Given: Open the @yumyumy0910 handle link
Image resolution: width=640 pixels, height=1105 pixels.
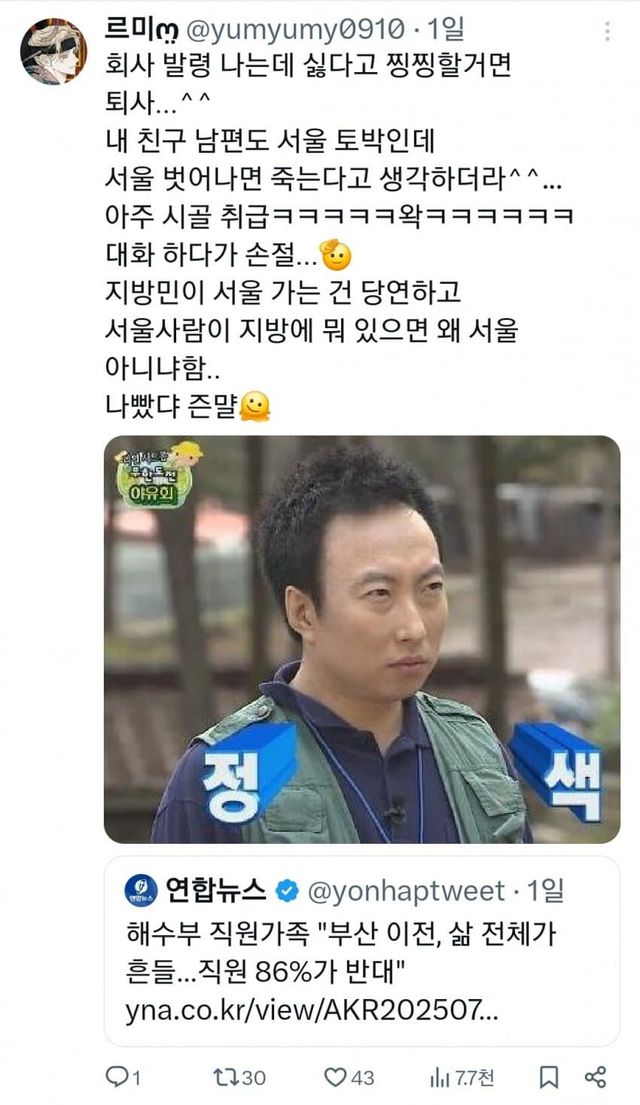Looking at the screenshot, I should pos(295,29).
